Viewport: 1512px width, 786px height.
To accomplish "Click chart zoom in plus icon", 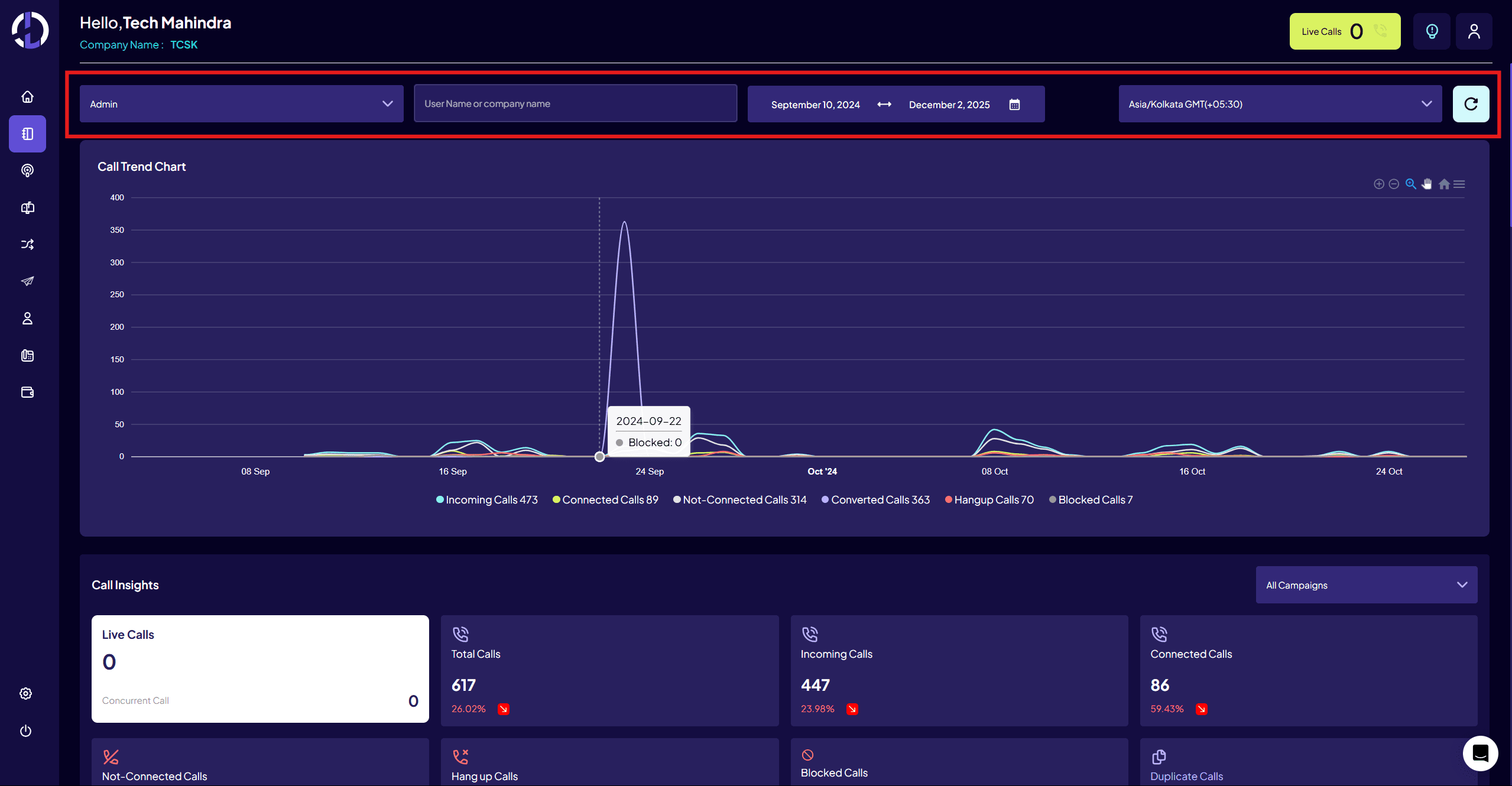I will (x=1378, y=184).
